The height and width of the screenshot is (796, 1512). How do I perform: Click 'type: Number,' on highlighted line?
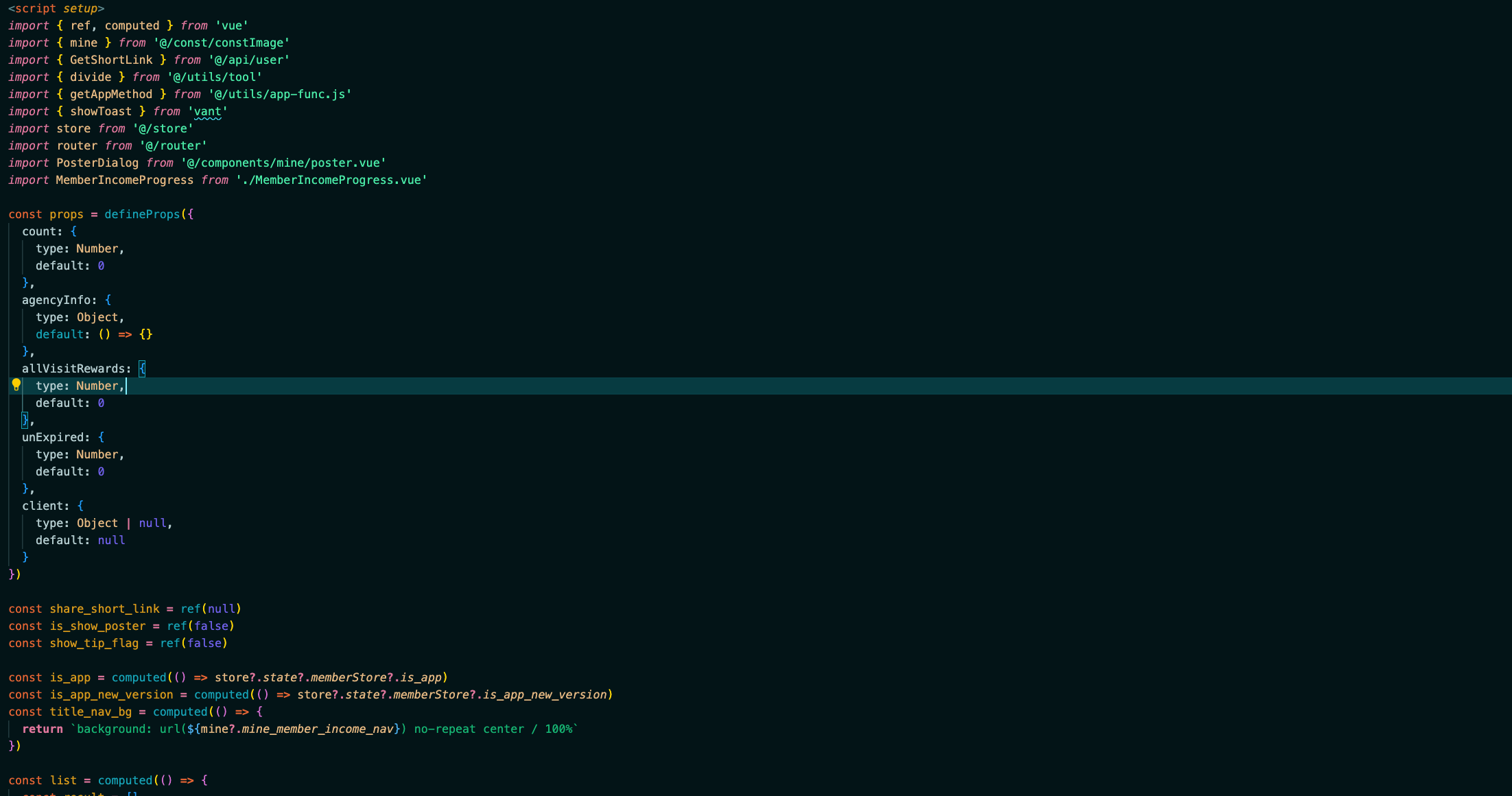pyautogui.click(x=80, y=386)
